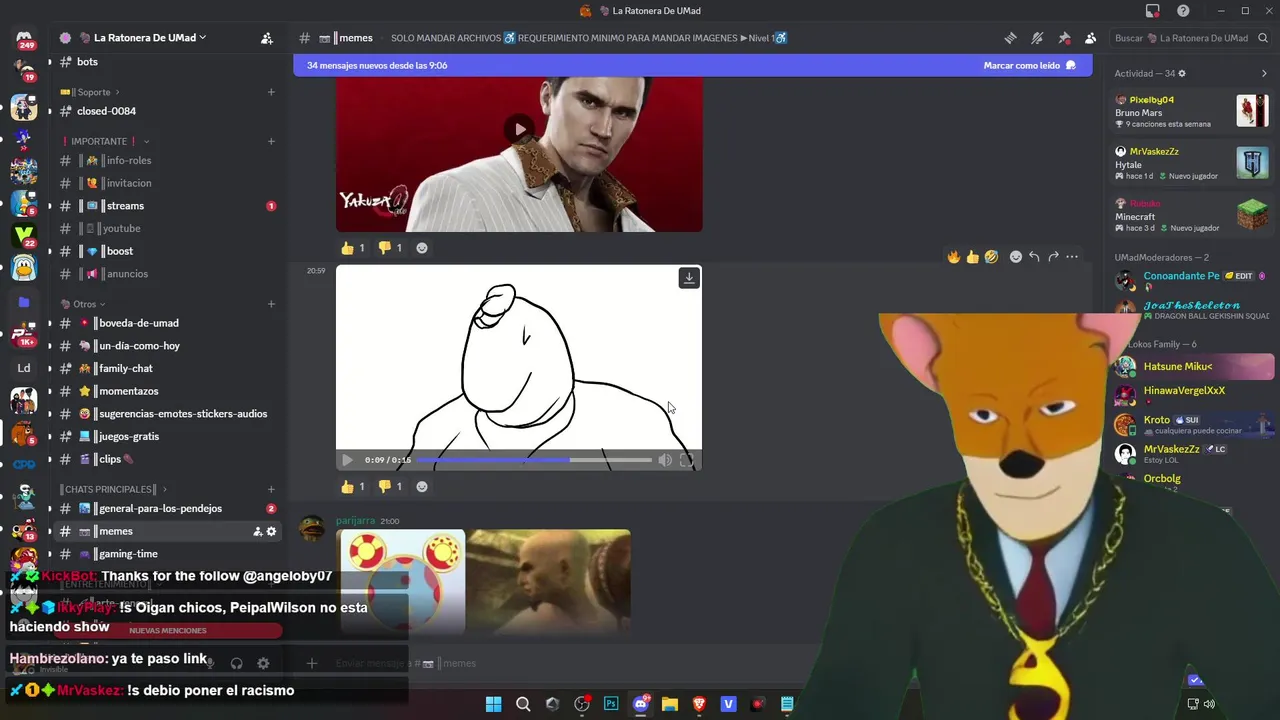The height and width of the screenshot is (720, 1280).
Task: Add channel to IMPORTANTE category
Action: (x=271, y=141)
